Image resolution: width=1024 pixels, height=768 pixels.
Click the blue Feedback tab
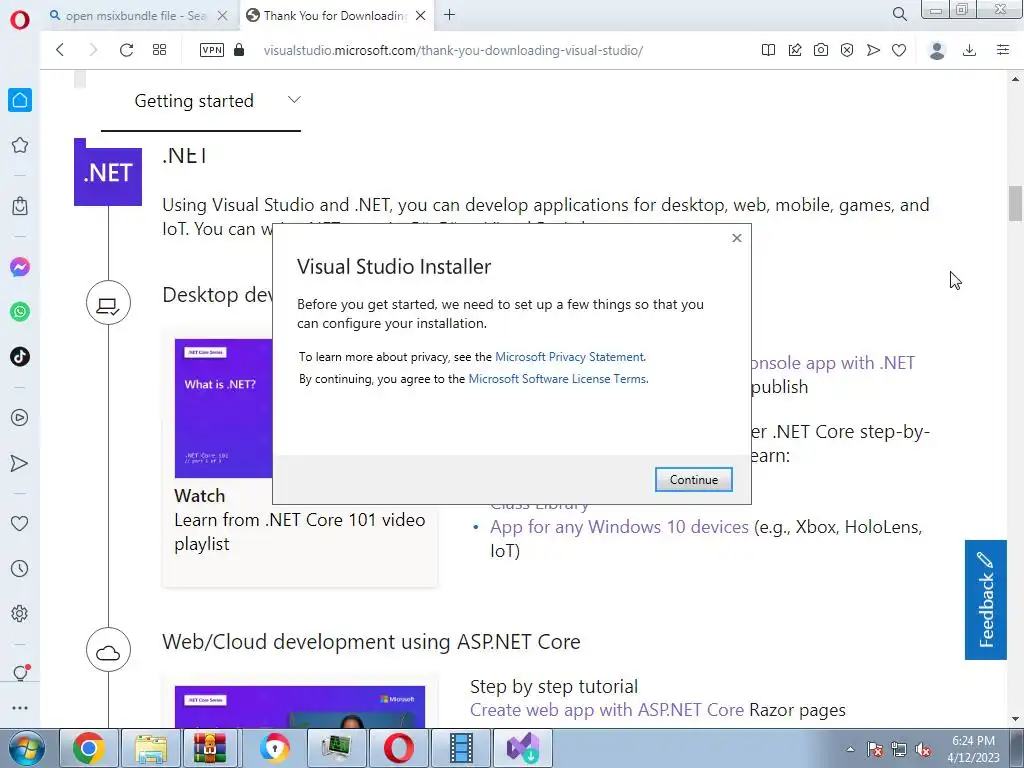pos(985,600)
